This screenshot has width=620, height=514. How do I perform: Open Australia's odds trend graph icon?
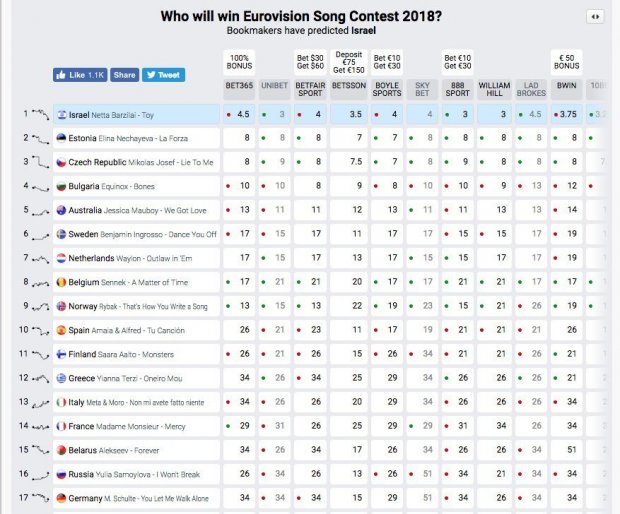(41, 210)
